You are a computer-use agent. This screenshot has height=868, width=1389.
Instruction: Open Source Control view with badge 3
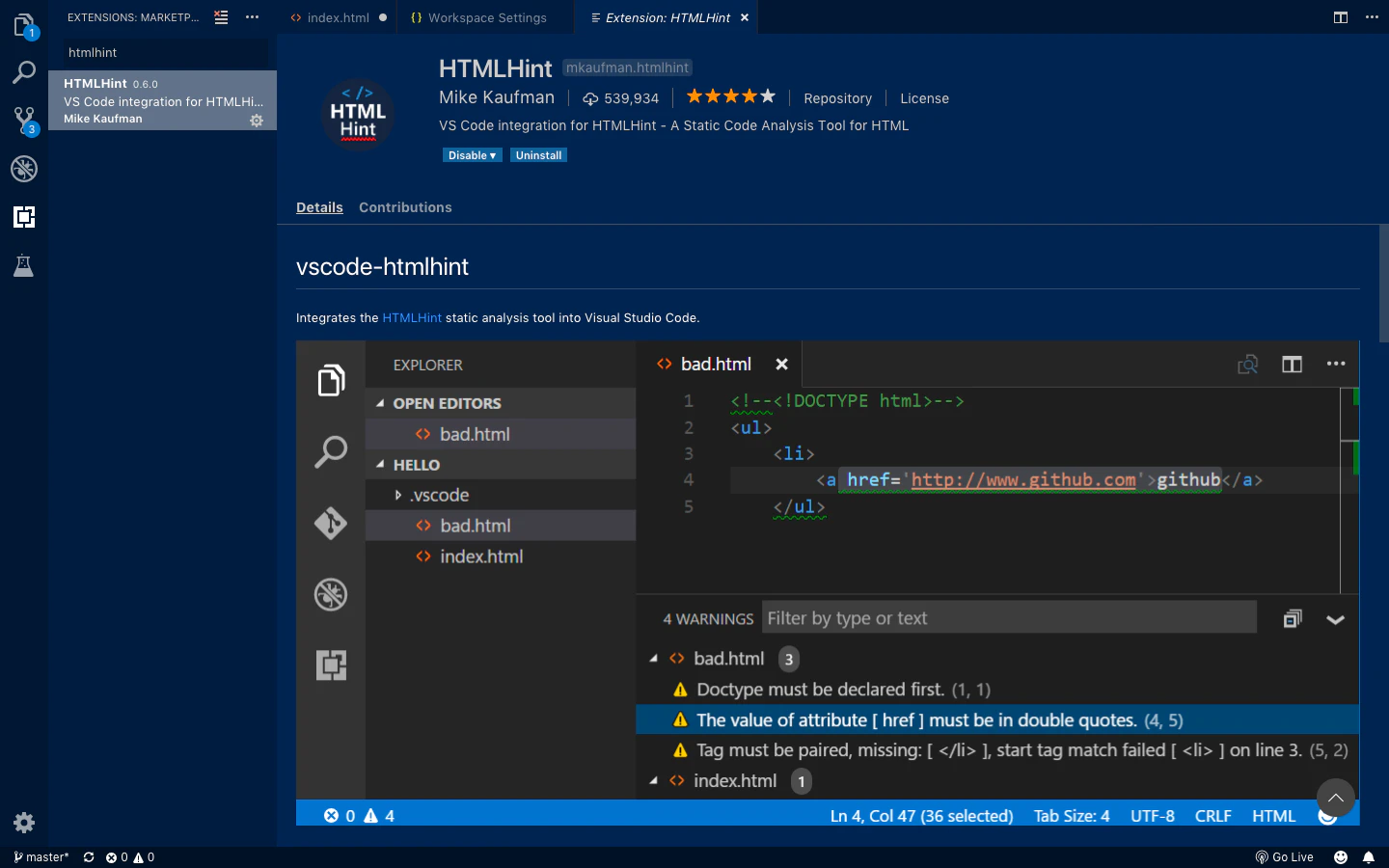[x=24, y=121]
